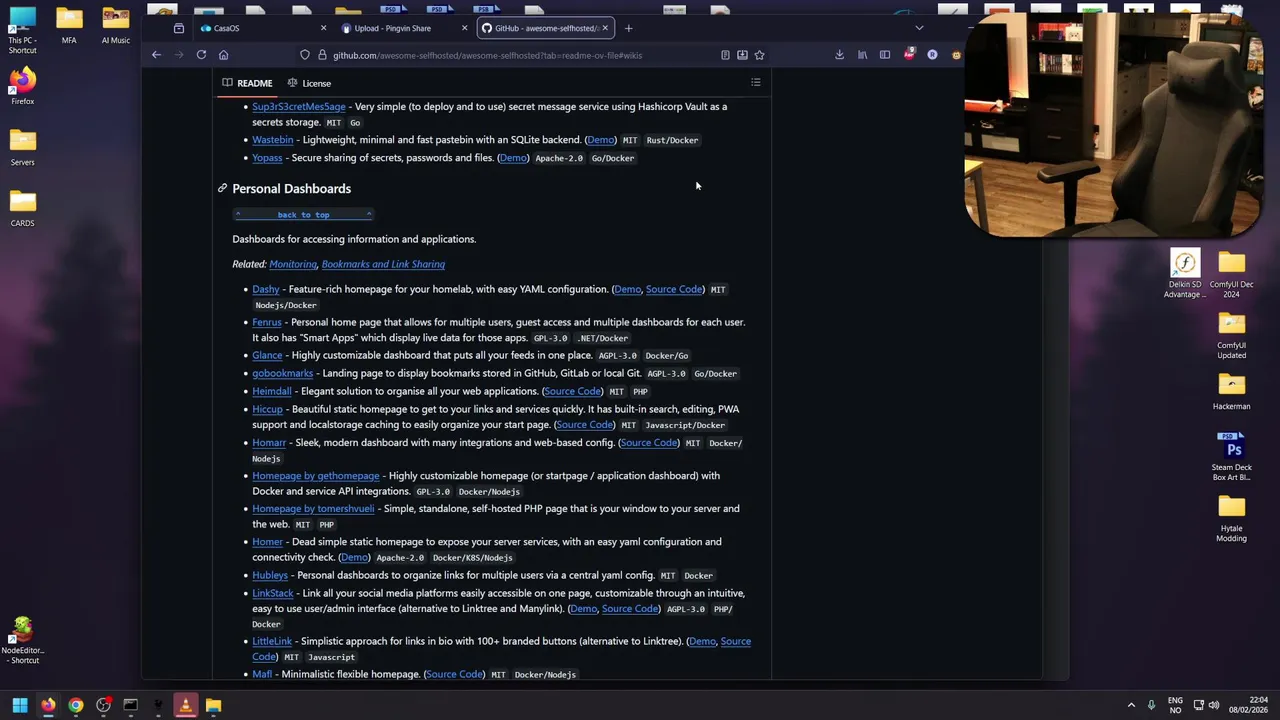Open LinkStack project link
Viewport: 1280px width, 720px height.
273,593
